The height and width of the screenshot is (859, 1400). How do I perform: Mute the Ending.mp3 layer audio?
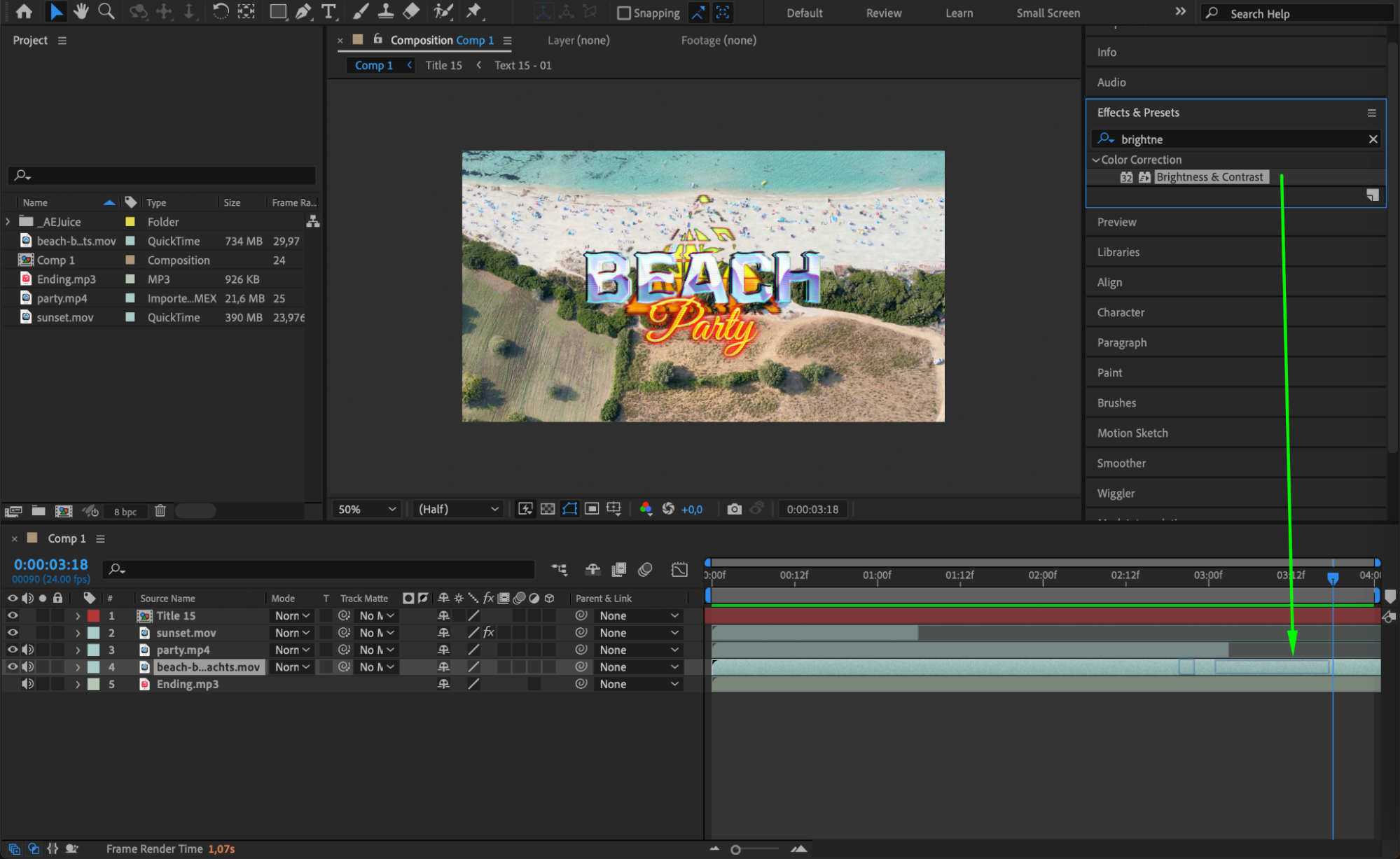[x=27, y=684]
